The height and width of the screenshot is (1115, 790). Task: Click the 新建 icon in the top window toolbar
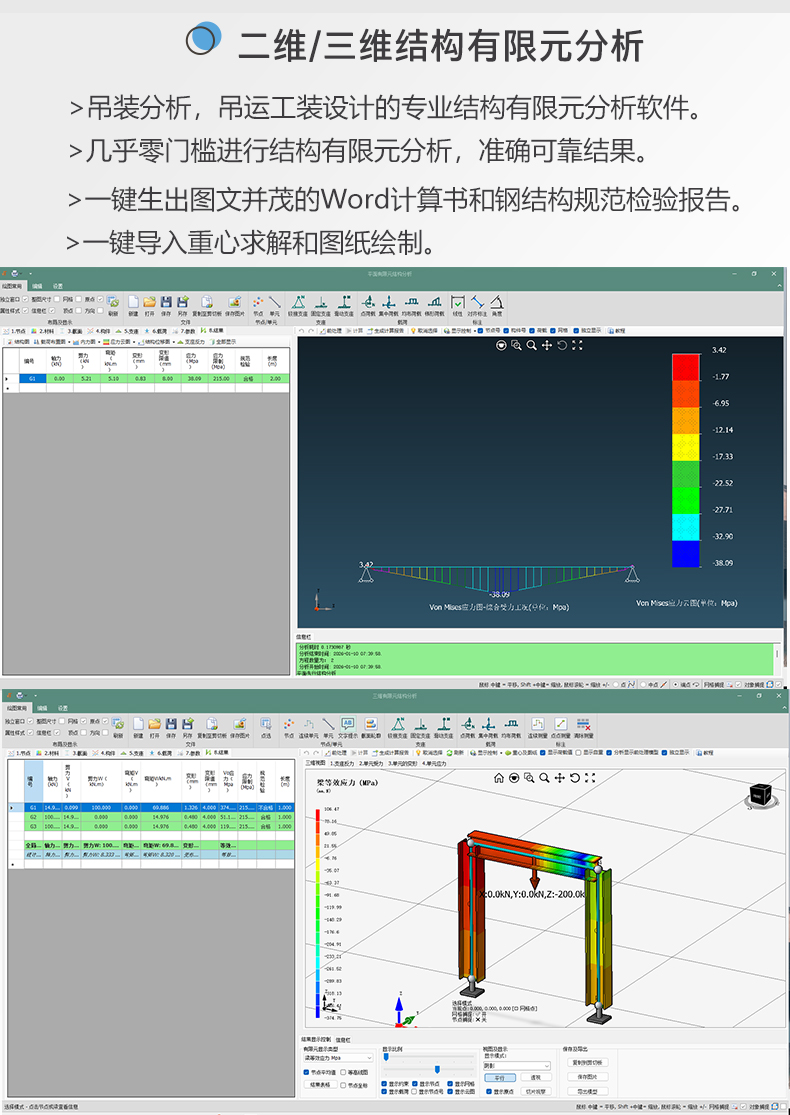[x=133, y=302]
